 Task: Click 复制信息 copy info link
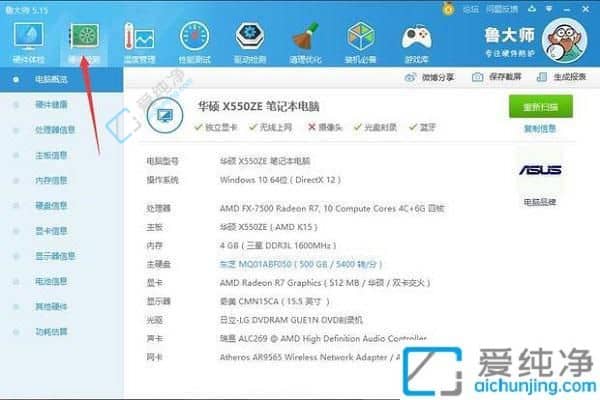tap(540, 129)
